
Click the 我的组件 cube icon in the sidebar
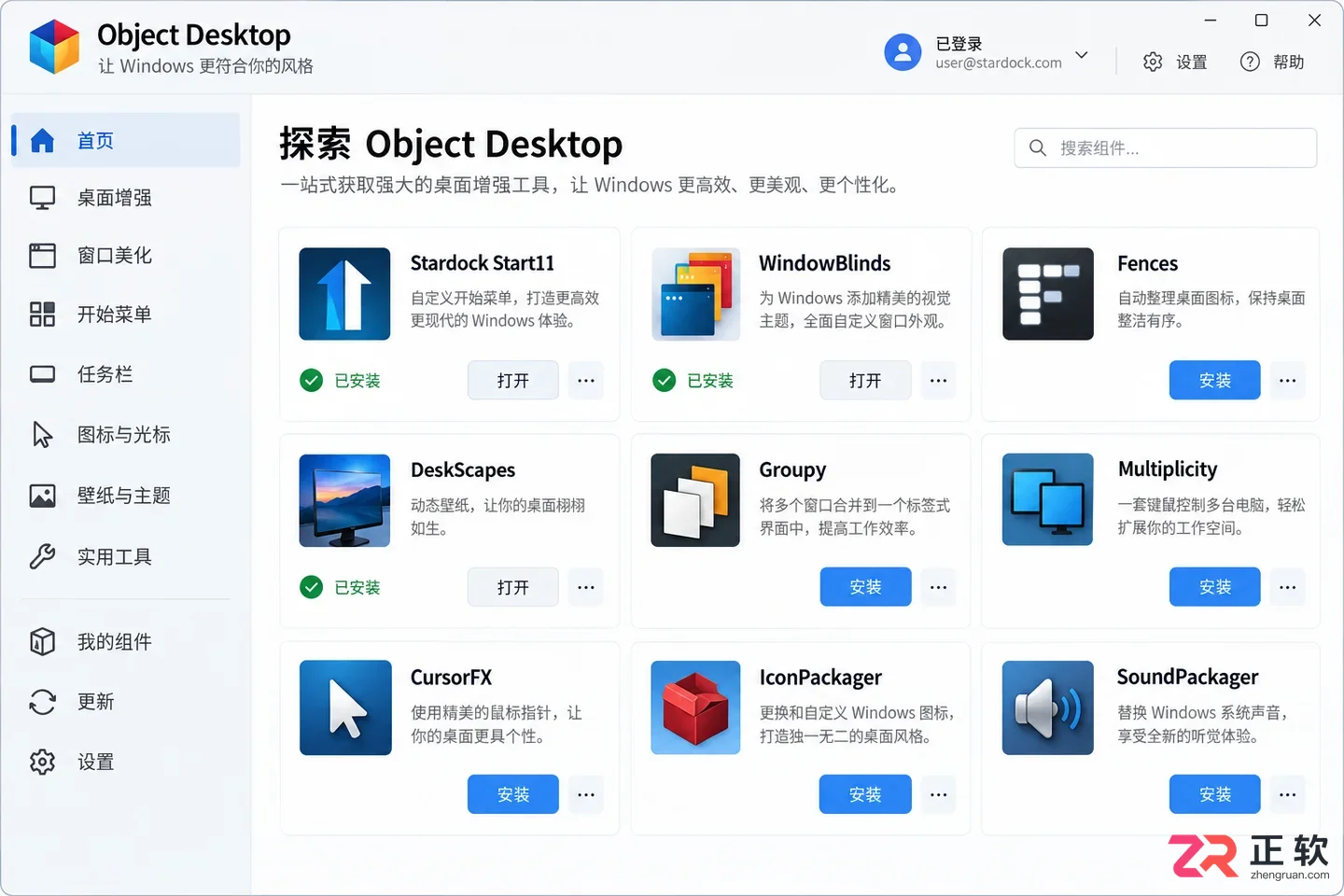point(42,642)
